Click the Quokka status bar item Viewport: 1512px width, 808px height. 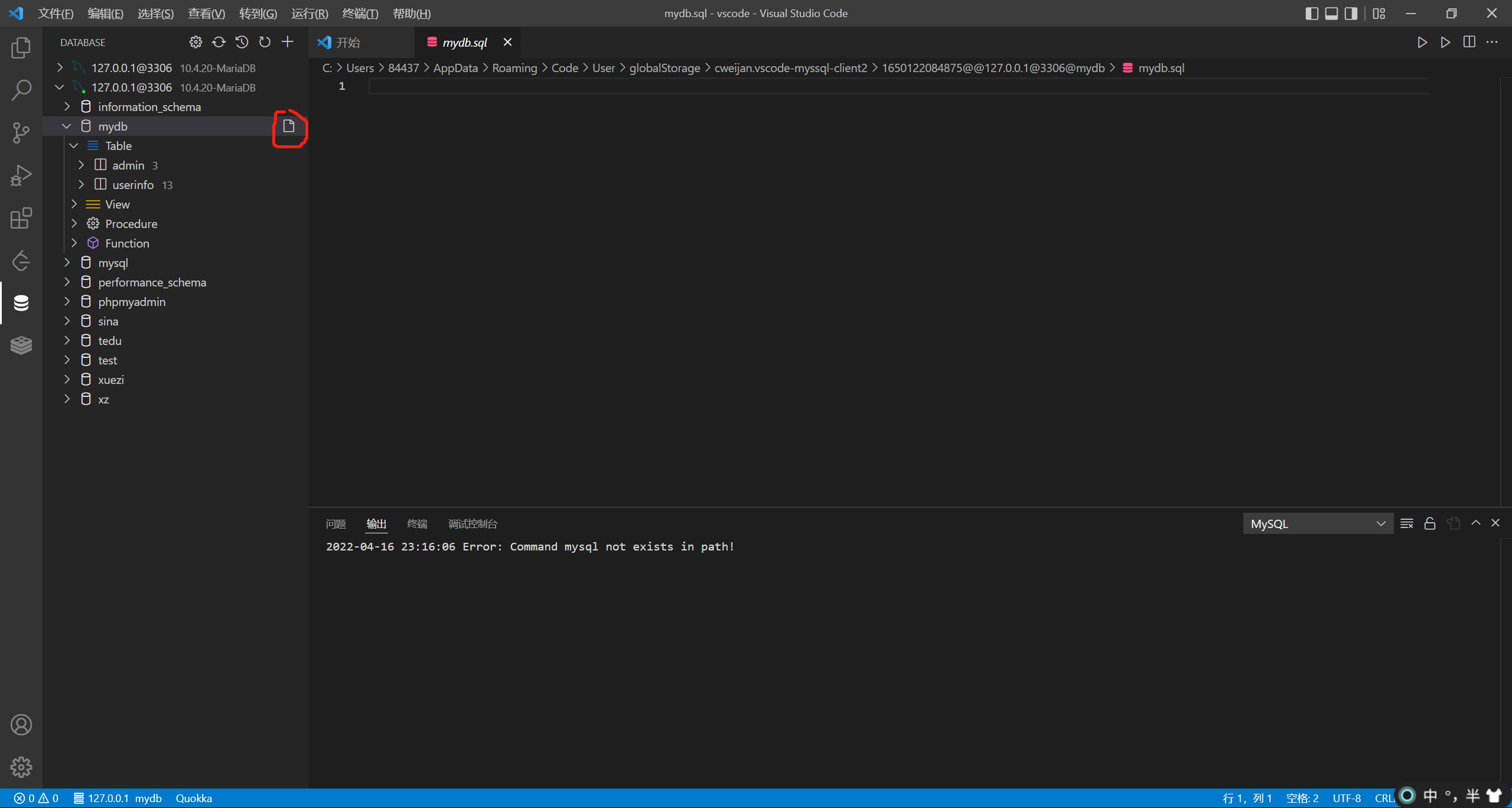[194, 798]
